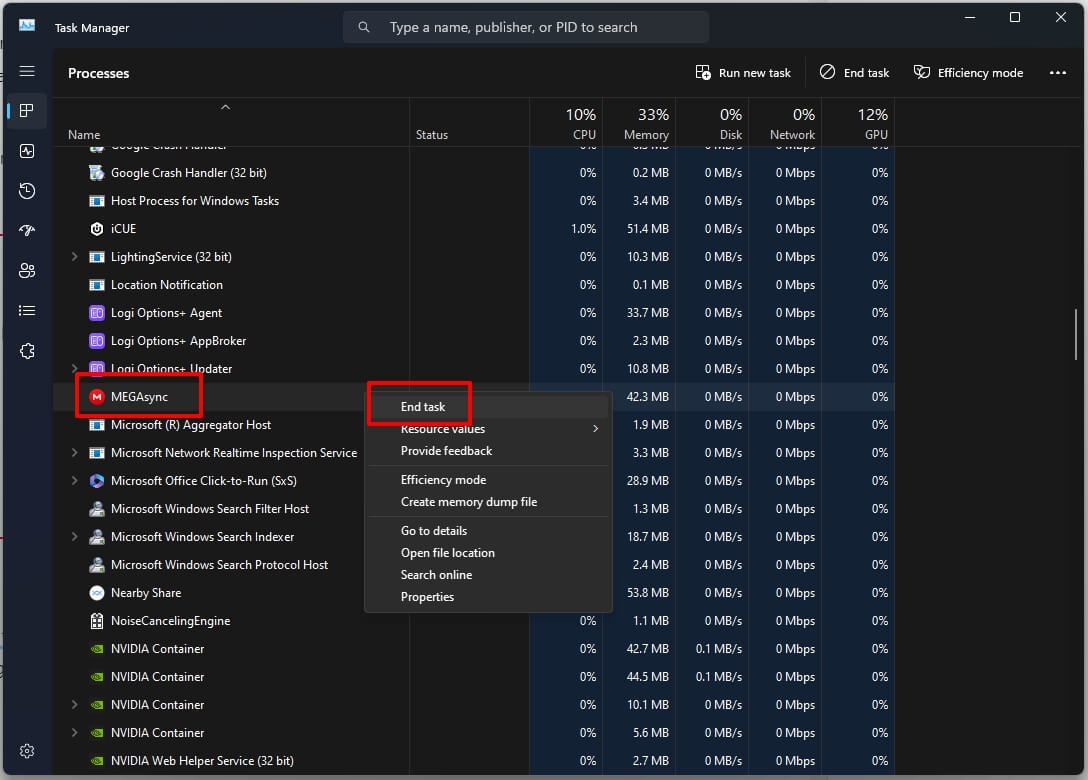Sort by the CPU column header

tap(566, 123)
